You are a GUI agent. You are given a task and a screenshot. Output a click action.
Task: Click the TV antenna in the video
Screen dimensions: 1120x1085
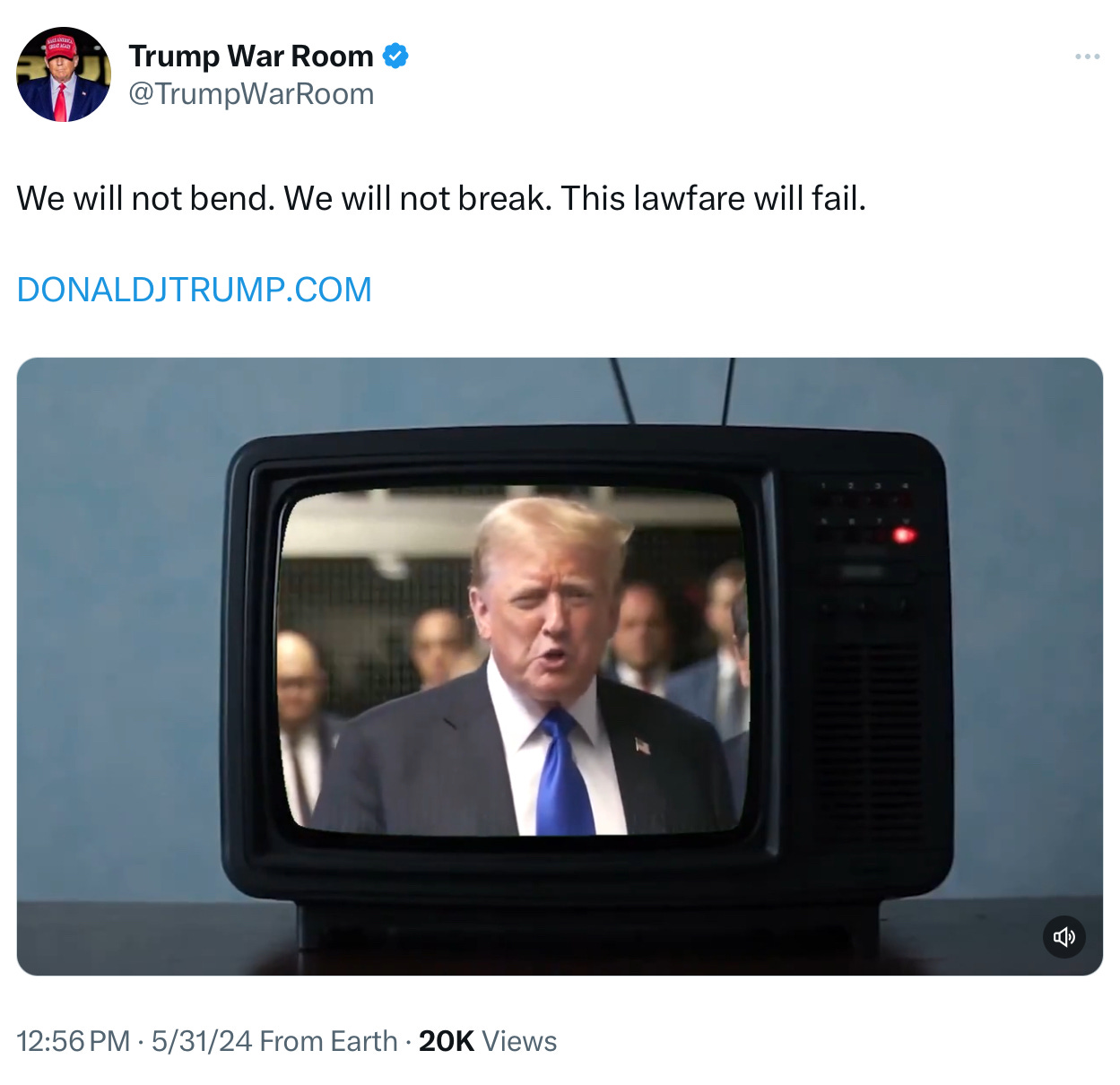click(673, 391)
